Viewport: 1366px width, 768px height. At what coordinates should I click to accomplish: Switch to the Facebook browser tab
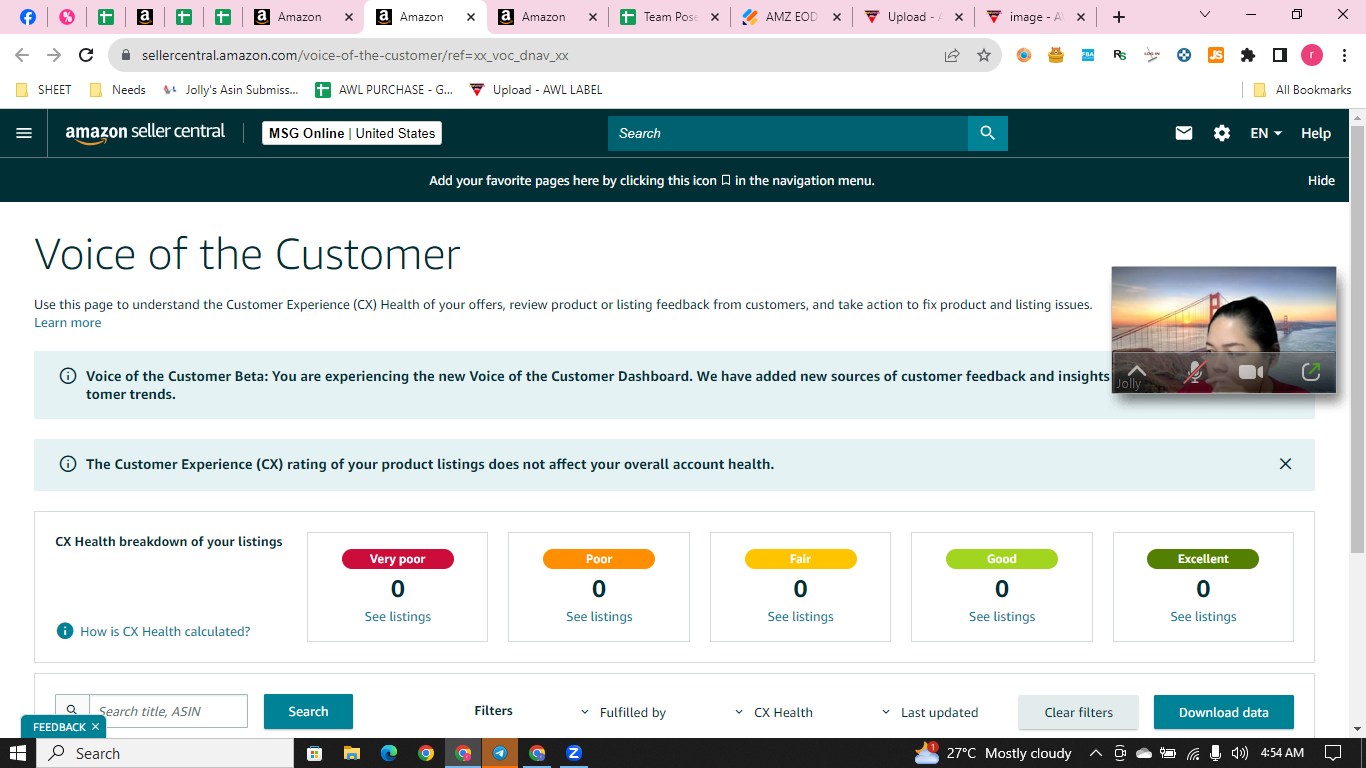[x=28, y=17]
